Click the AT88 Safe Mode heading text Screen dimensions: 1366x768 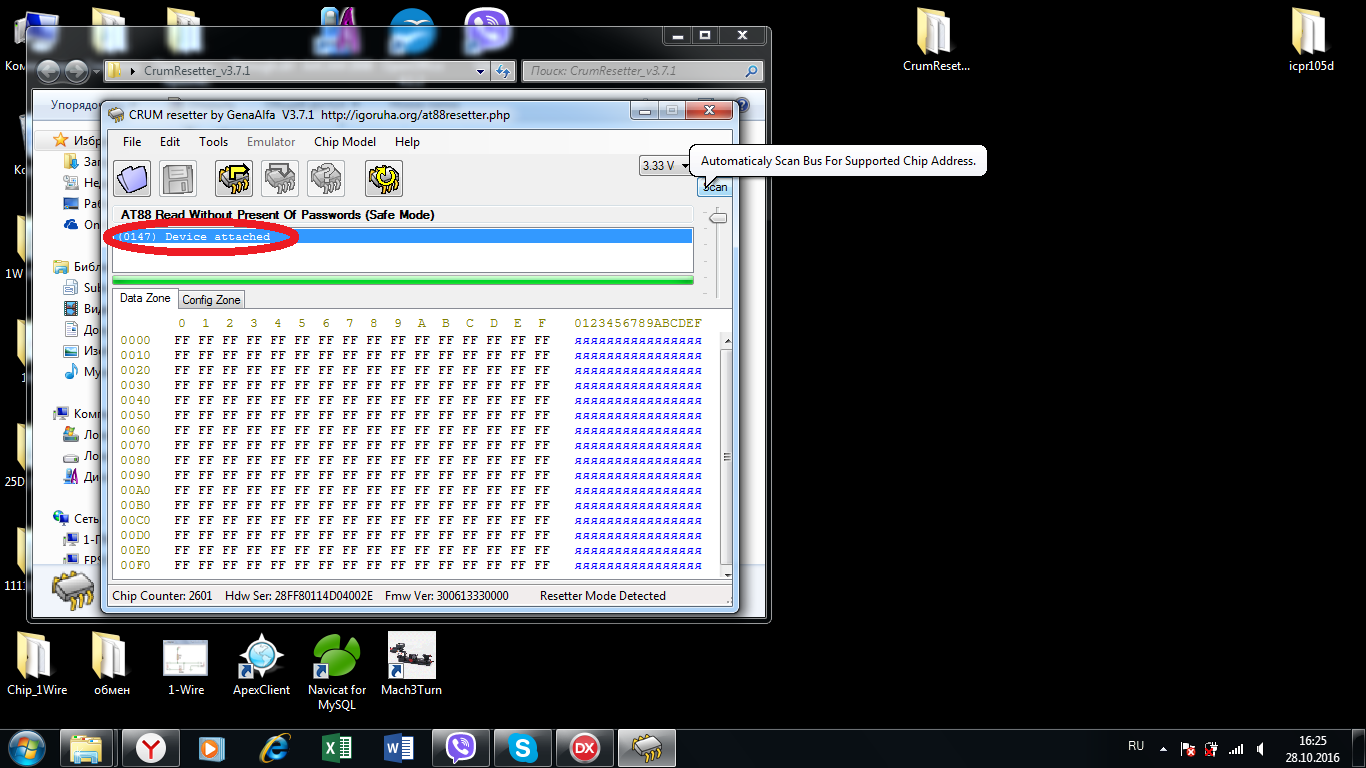coord(278,215)
